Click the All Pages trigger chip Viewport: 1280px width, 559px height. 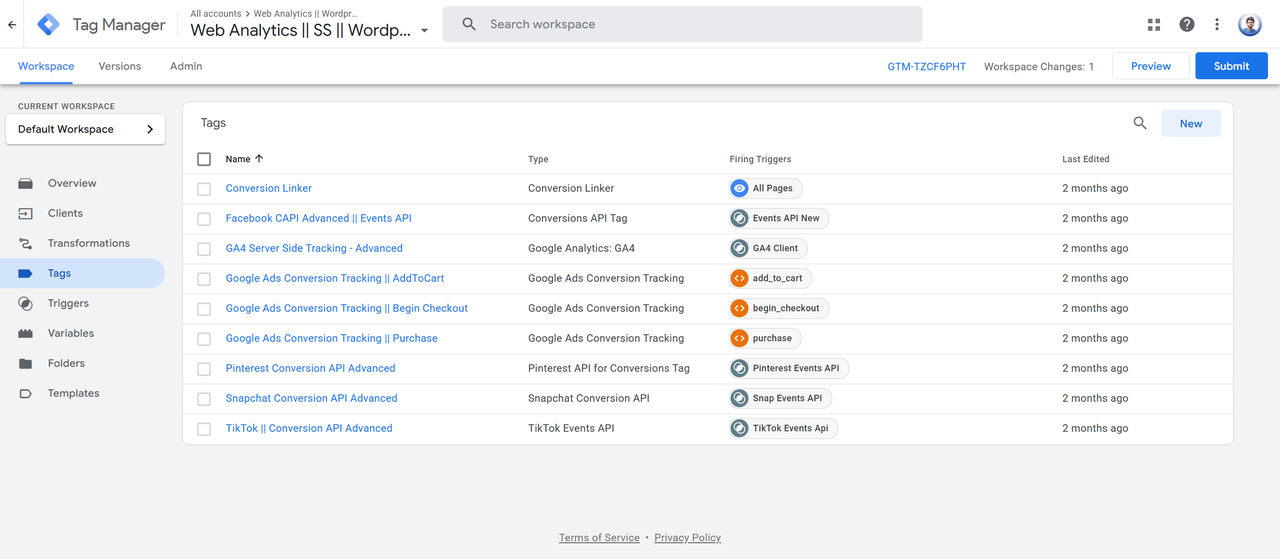tap(765, 188)
